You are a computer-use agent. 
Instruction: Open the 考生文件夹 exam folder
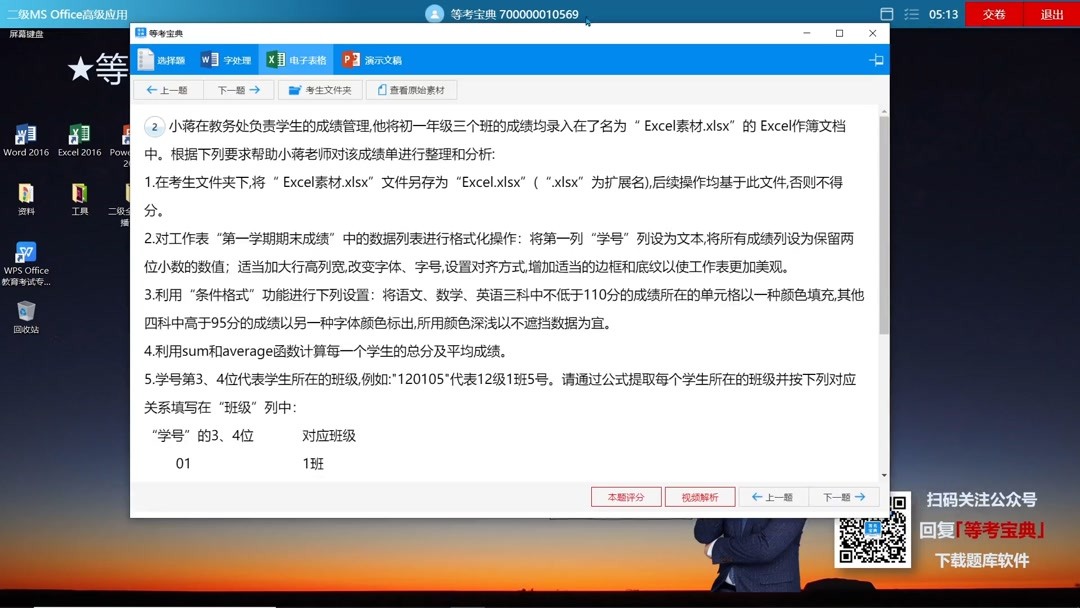[x=320, y=90]
